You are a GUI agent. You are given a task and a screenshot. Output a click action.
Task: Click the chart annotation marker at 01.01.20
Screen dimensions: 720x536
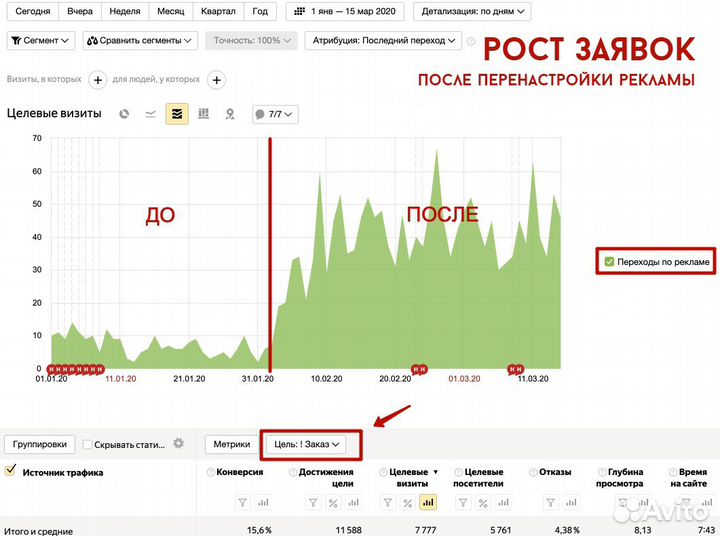(51, 369)
